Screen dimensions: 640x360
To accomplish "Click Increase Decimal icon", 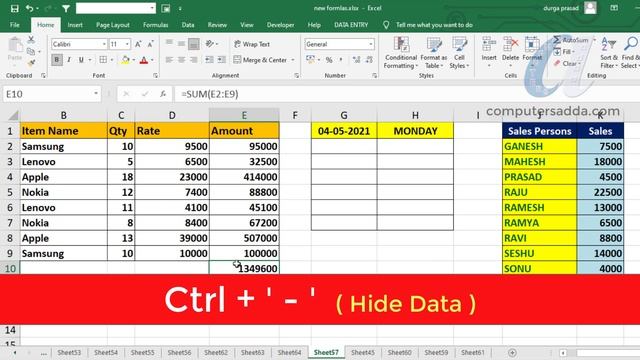I will (x=356, y=60).
